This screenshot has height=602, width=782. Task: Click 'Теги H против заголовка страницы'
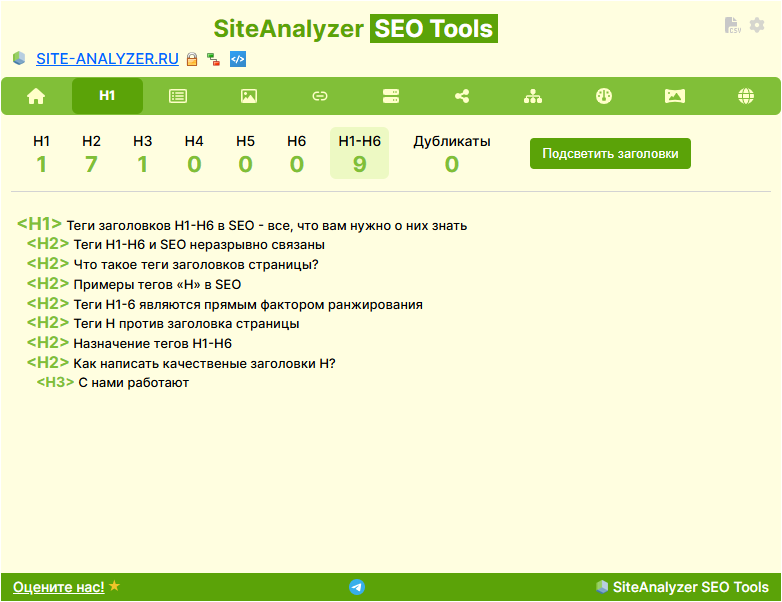[x=187, y=324]
